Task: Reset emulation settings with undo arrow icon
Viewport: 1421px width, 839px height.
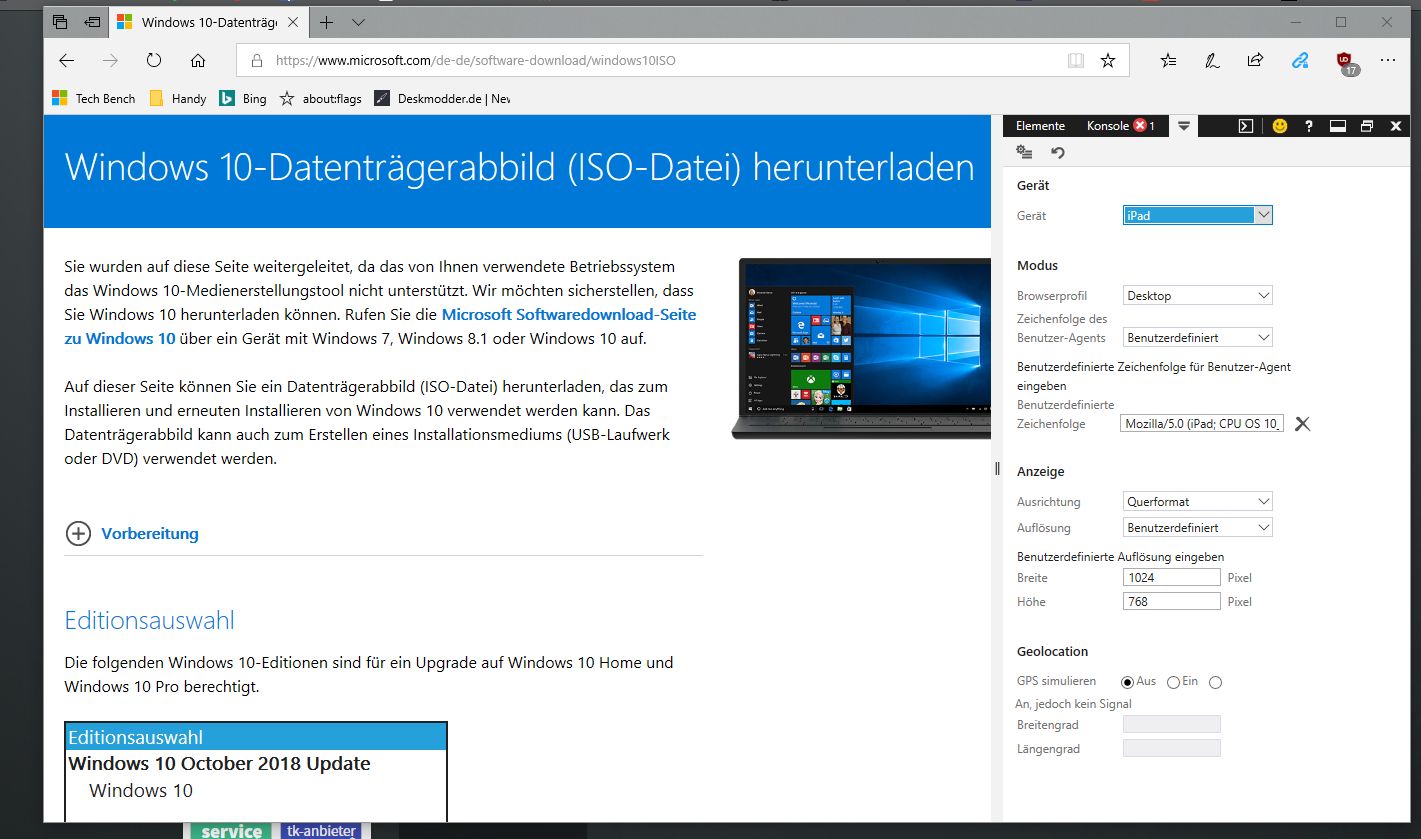Action: (1058, 152)
